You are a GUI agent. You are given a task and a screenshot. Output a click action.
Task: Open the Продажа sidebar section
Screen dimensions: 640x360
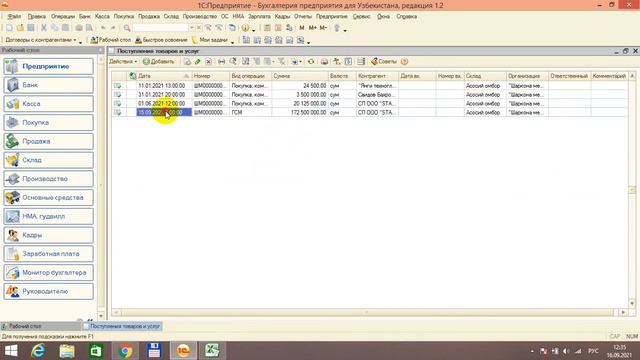(x=49, y=141)
